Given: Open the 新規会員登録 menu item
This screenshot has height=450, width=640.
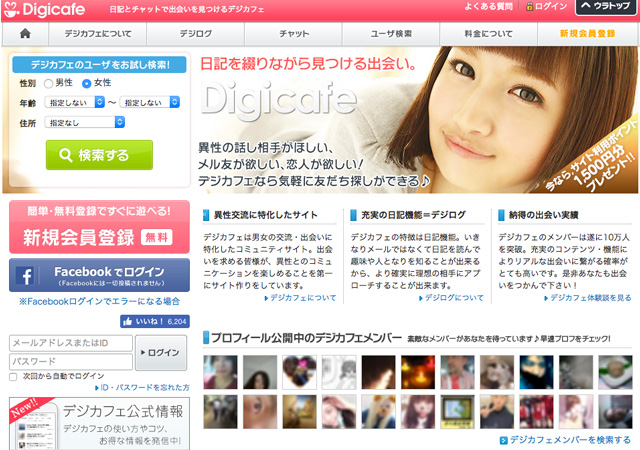Looking at the screenshot, I should coord(587,34).
